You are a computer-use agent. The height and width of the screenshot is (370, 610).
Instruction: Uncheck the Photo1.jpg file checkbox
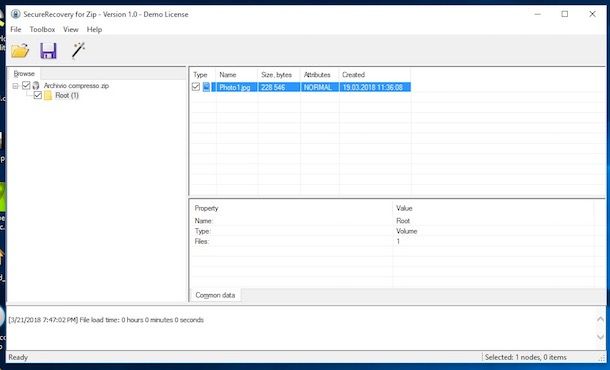[x=196, y=87]
